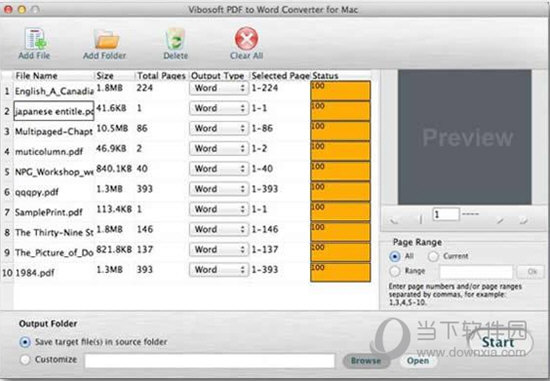Viewport: 550px width, 381px height.
Task: Click the Open output folder button
Action: pyautogui.click(x=418, y=361)
